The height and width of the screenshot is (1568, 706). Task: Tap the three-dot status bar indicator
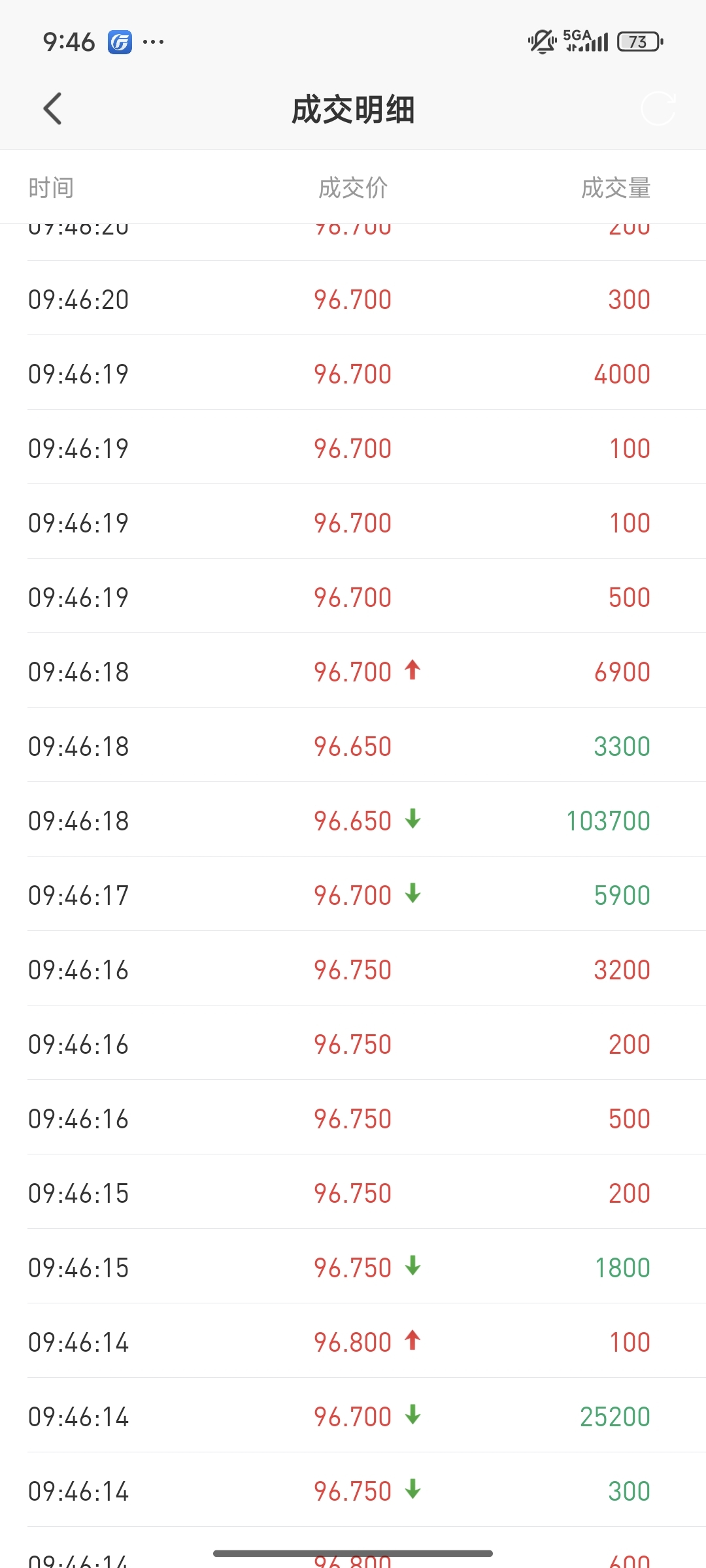153,42
